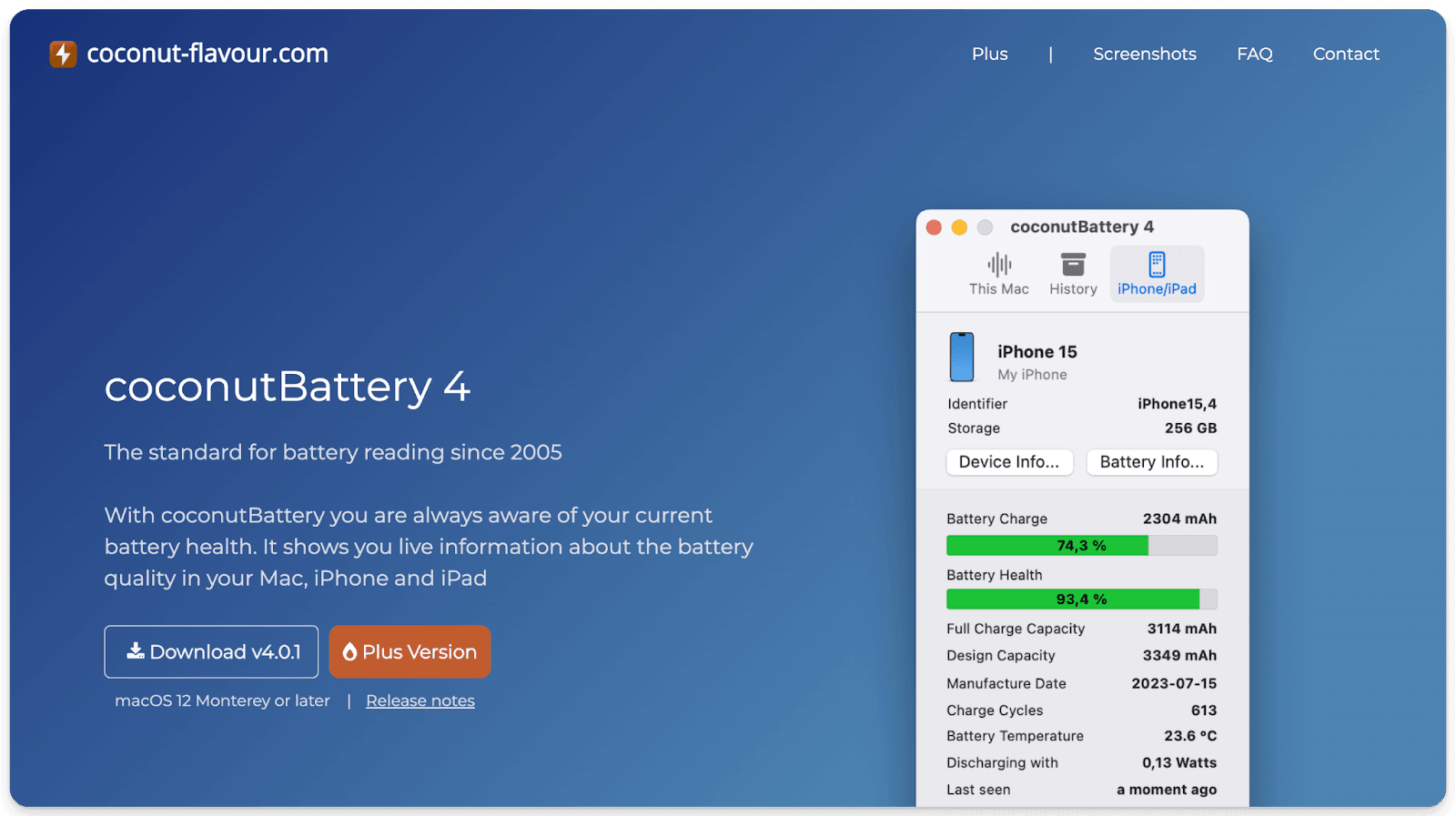Click the Manufacture Date label
The image size is (1456, 816).
coord(1006,683)
